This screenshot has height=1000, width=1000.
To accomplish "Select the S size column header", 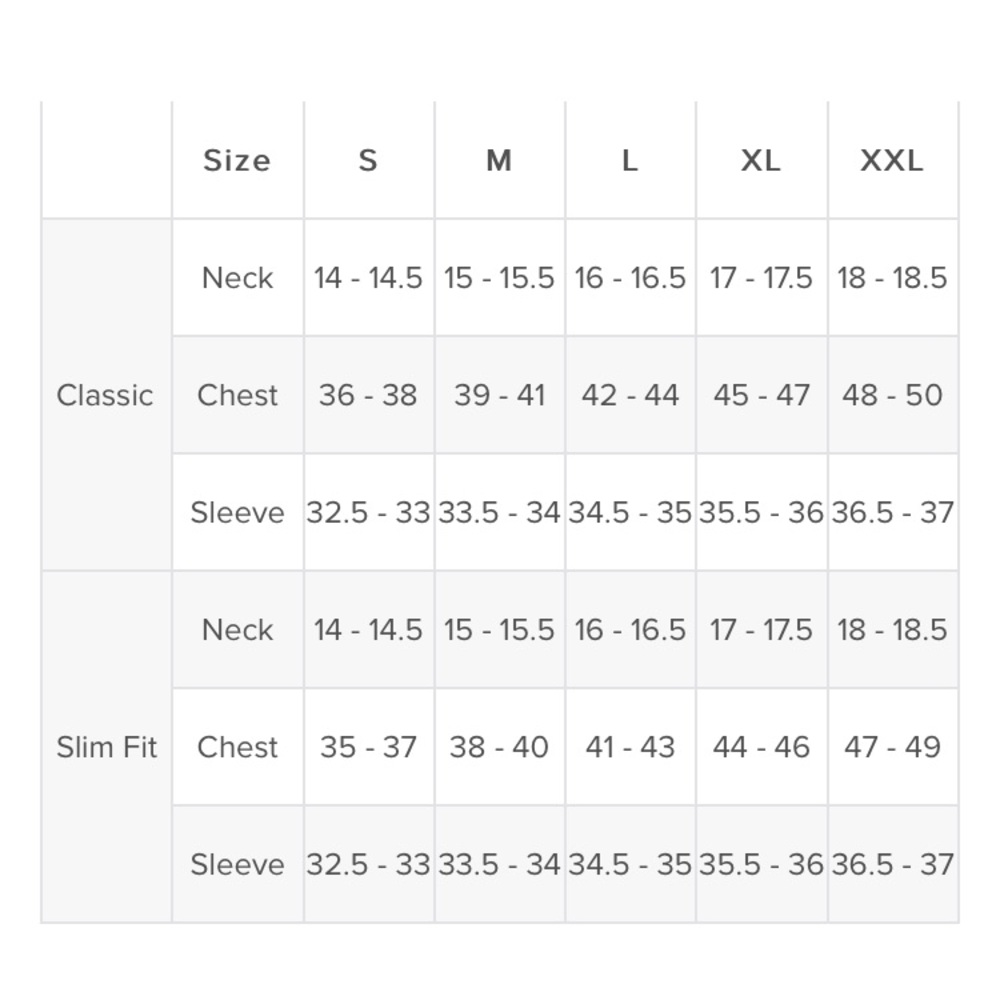I will (368, 160).
